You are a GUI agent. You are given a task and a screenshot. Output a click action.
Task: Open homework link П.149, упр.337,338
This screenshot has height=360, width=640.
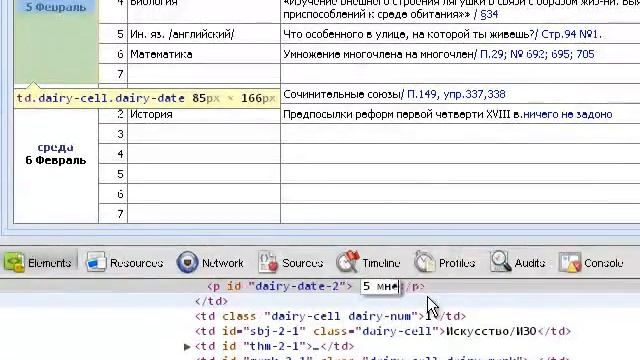(x=456, y=94)
